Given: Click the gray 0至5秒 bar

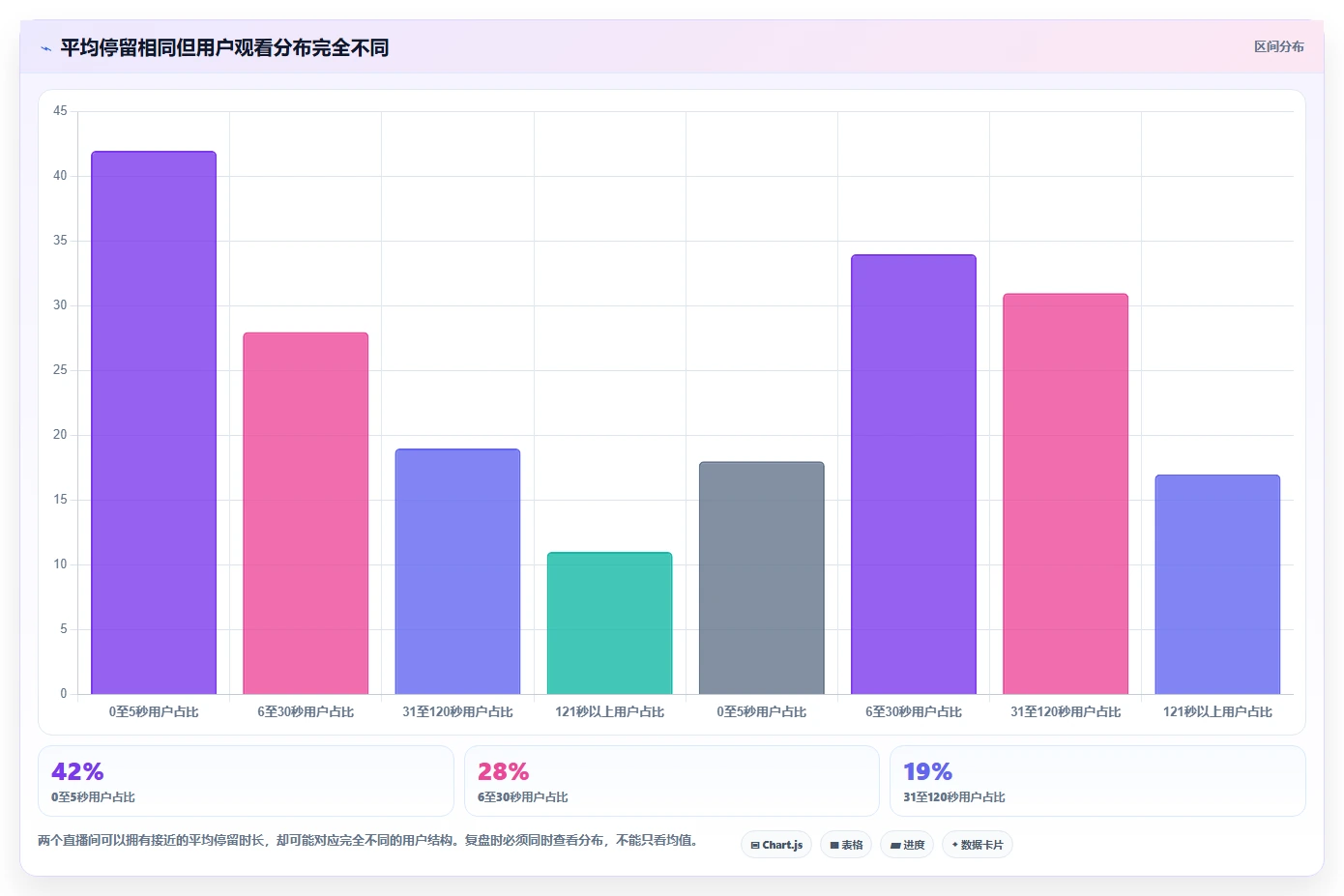Looking at the screenshot, I should (x=762, y=578).
